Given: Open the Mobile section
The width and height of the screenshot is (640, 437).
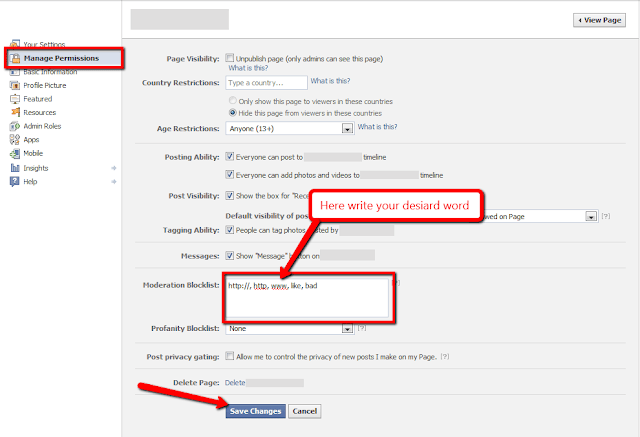Looking at the screenshot, I should click(33, 153).
